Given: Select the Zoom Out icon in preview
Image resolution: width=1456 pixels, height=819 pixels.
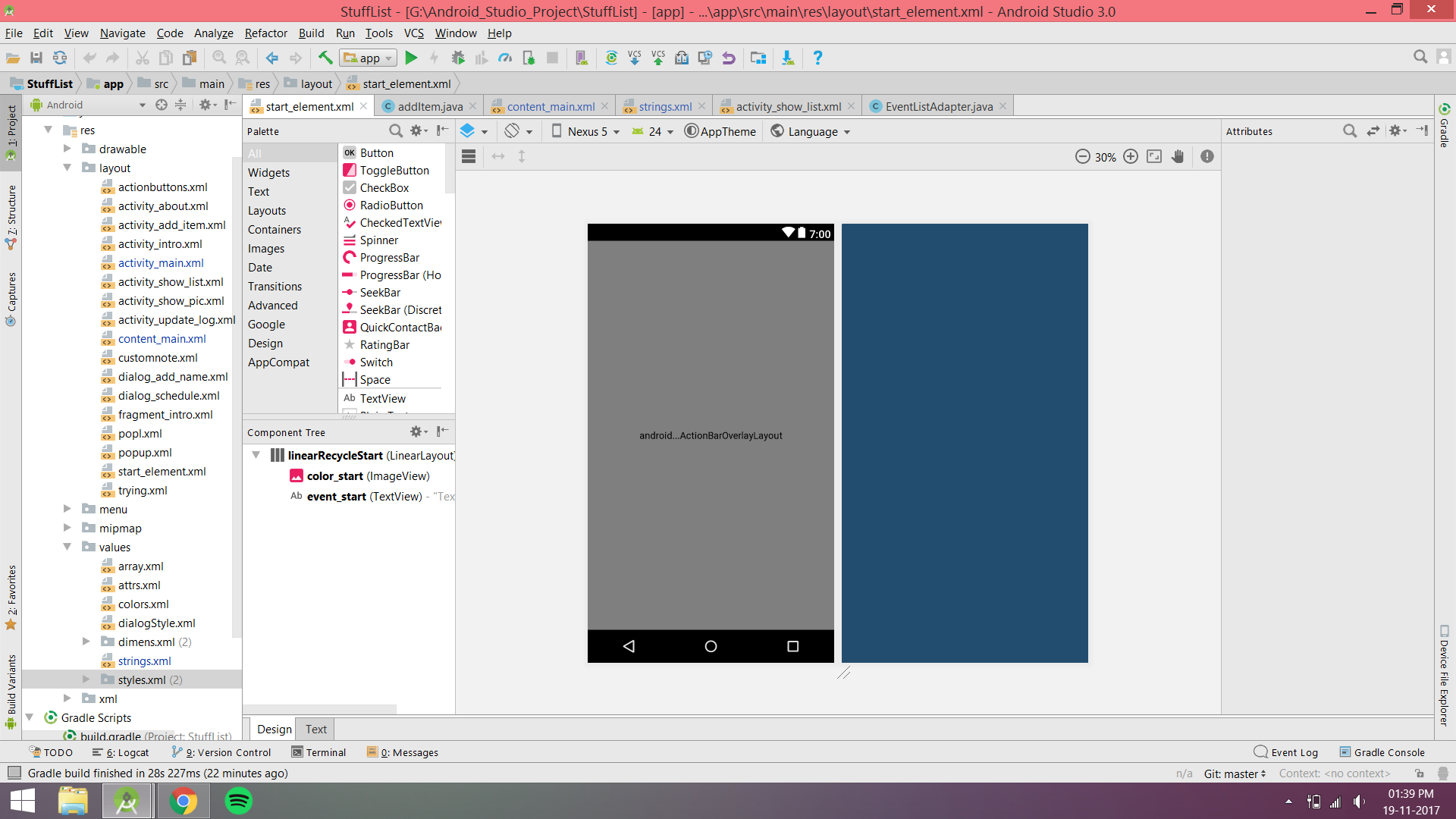Looking at the screenshot, I should tap(1084, 156).
